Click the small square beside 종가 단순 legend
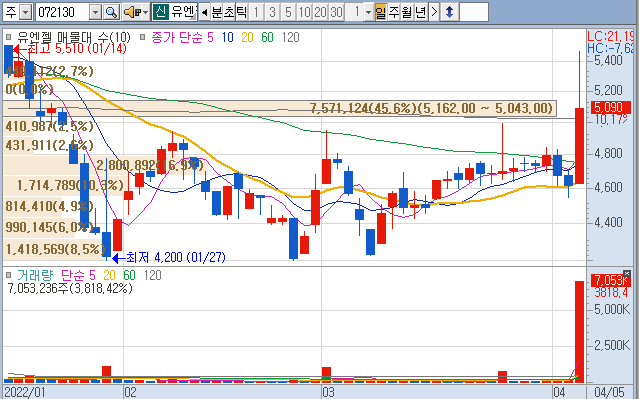Screen dimensions: 639x399 pos(143,37)
